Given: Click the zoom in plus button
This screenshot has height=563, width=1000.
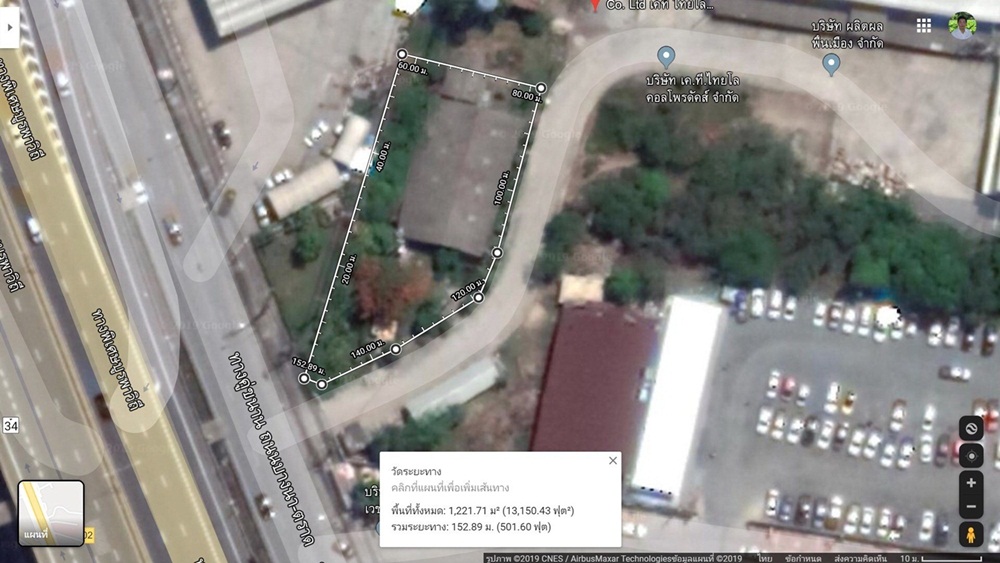Looking at the screenshot, I should pos(971,483).
